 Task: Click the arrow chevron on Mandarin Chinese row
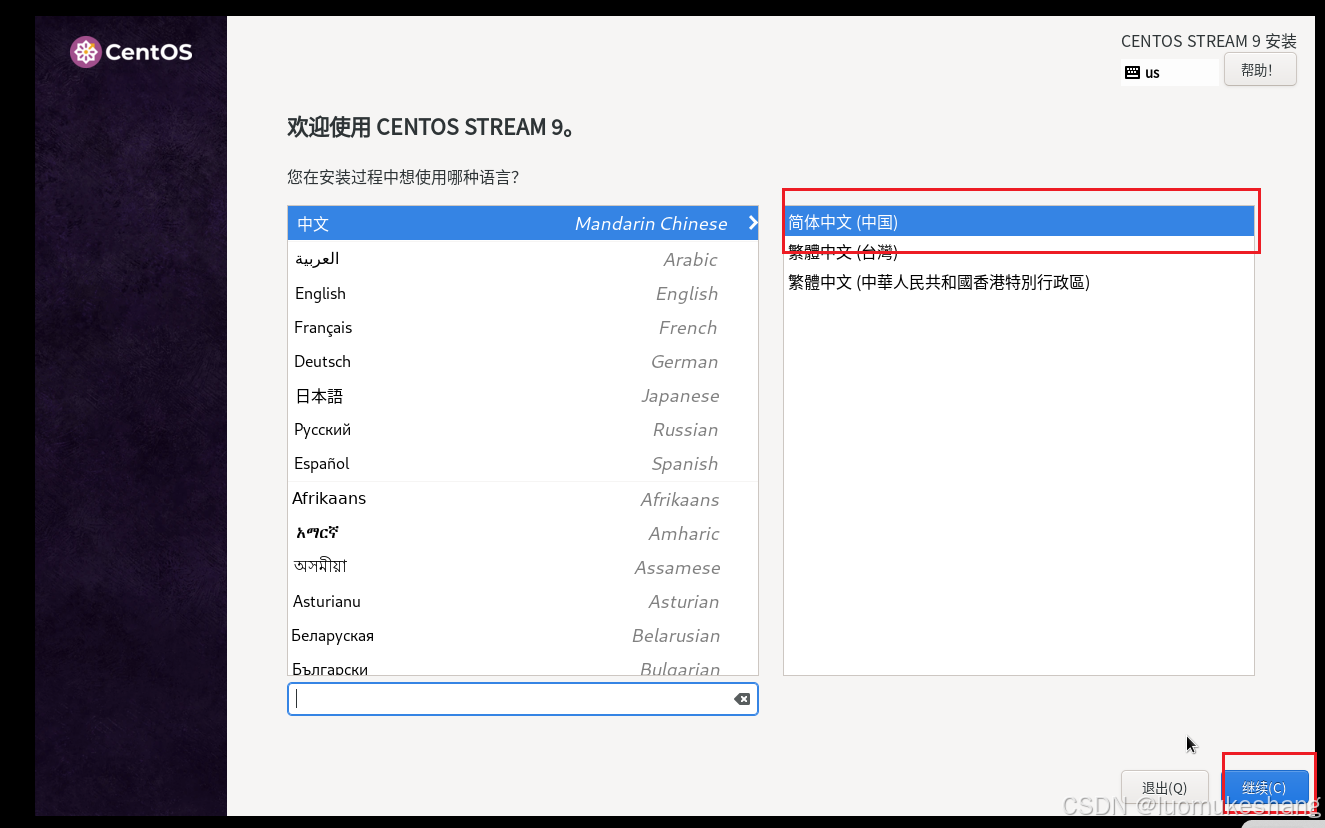pos(752,223)
